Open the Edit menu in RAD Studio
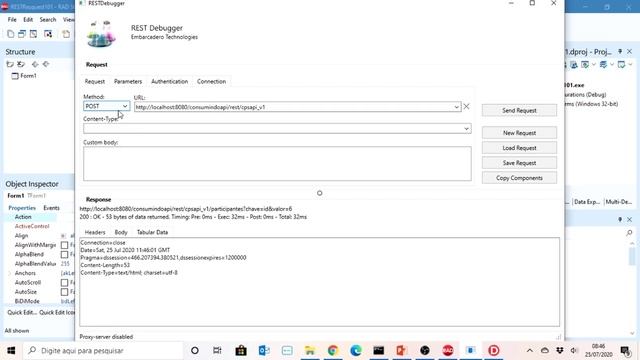Viewport: 640px width, 360px height. [x=28, y=20]
